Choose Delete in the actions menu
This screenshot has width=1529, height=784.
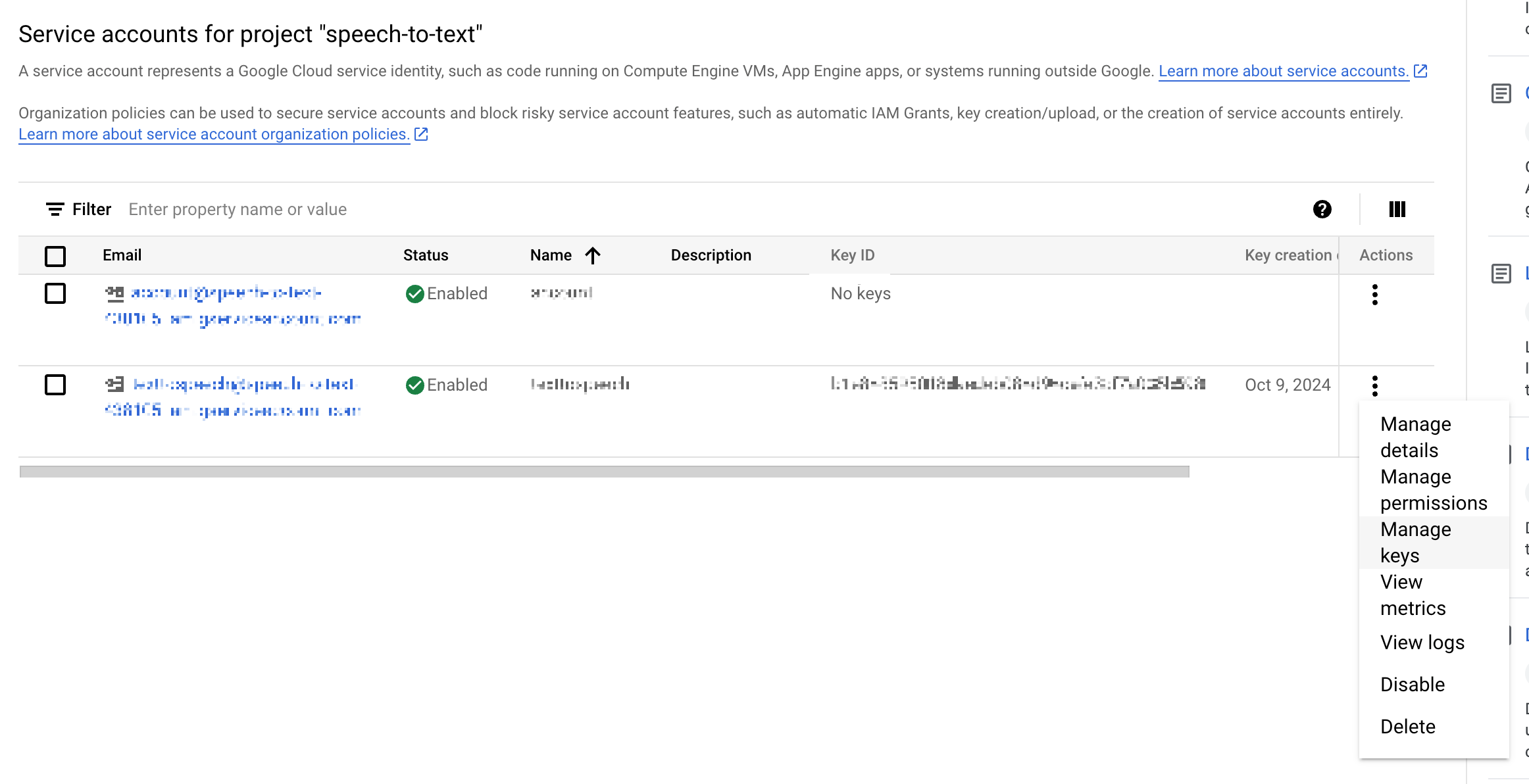point(1407,726)
